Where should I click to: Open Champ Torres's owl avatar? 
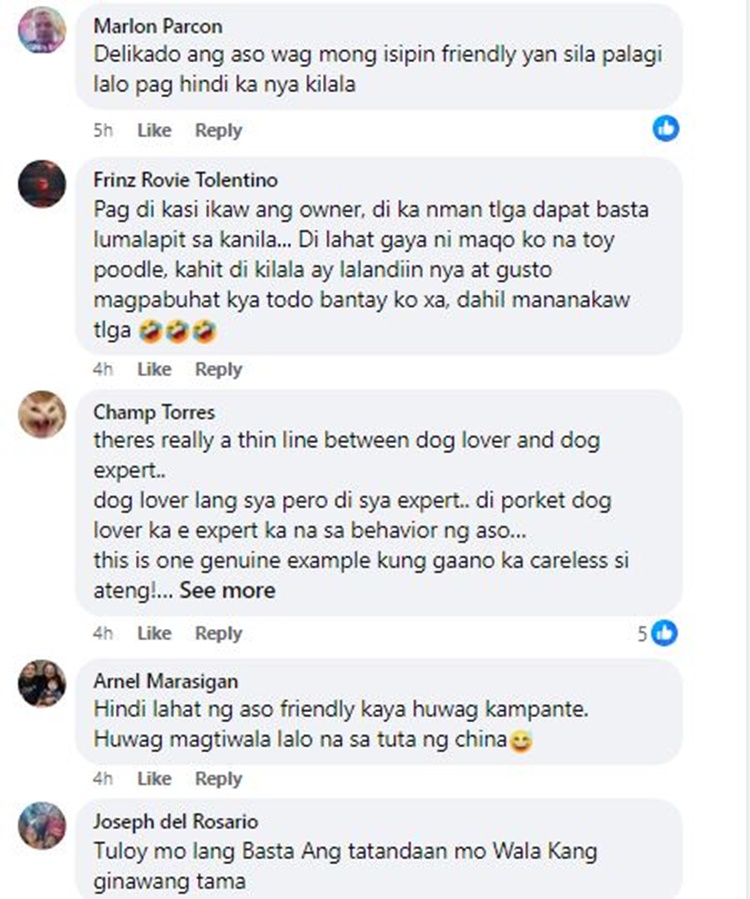pyautogui.click(x=42, y=415)
